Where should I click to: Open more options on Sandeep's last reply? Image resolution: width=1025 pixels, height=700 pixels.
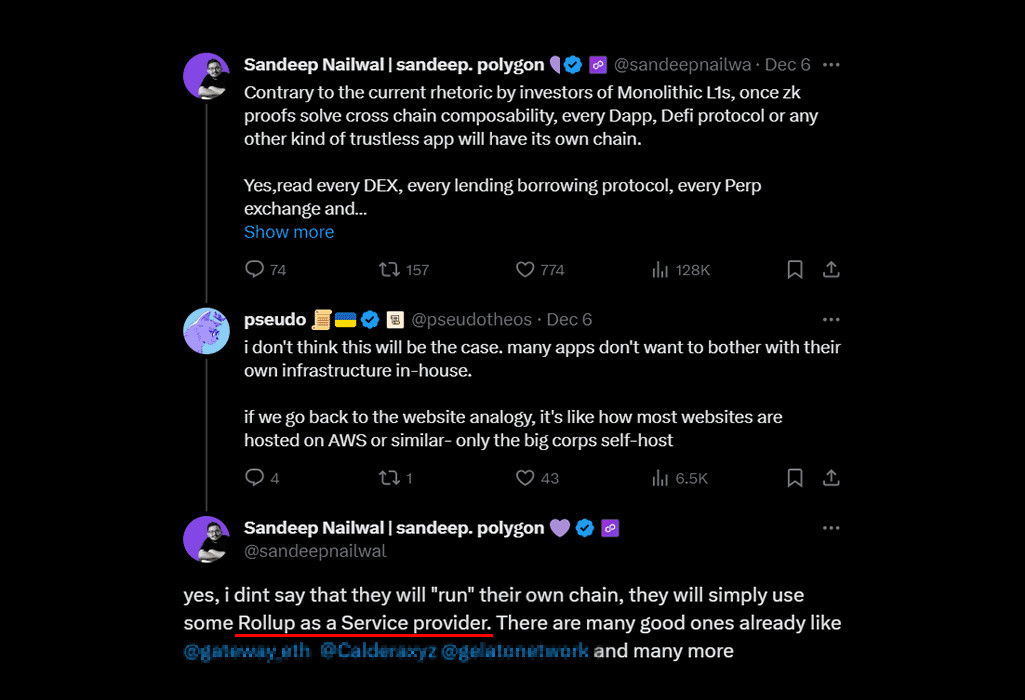point(831,528)
